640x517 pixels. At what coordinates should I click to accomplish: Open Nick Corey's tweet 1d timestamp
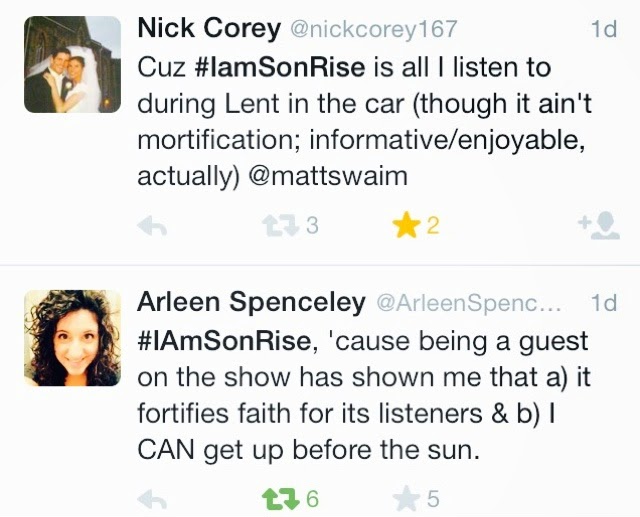pyautogui.click(x=604, y=29)
